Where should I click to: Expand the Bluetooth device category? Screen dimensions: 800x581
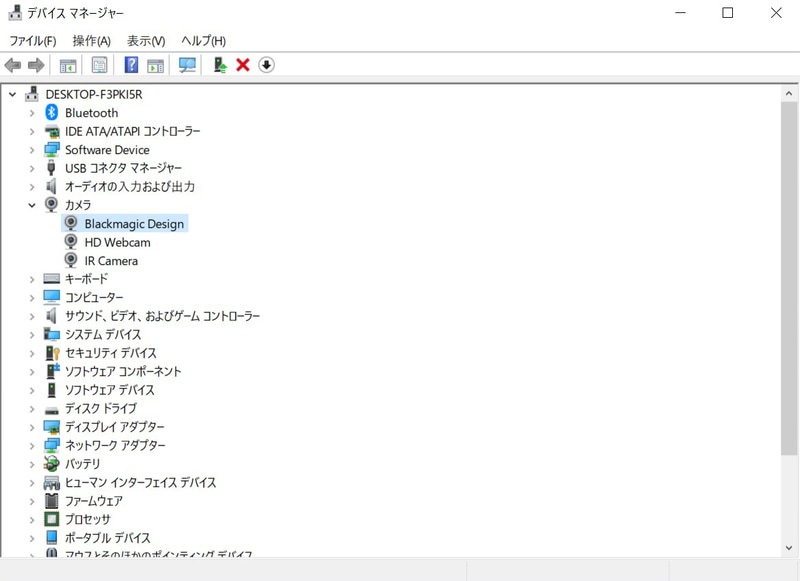coord(33,113)
